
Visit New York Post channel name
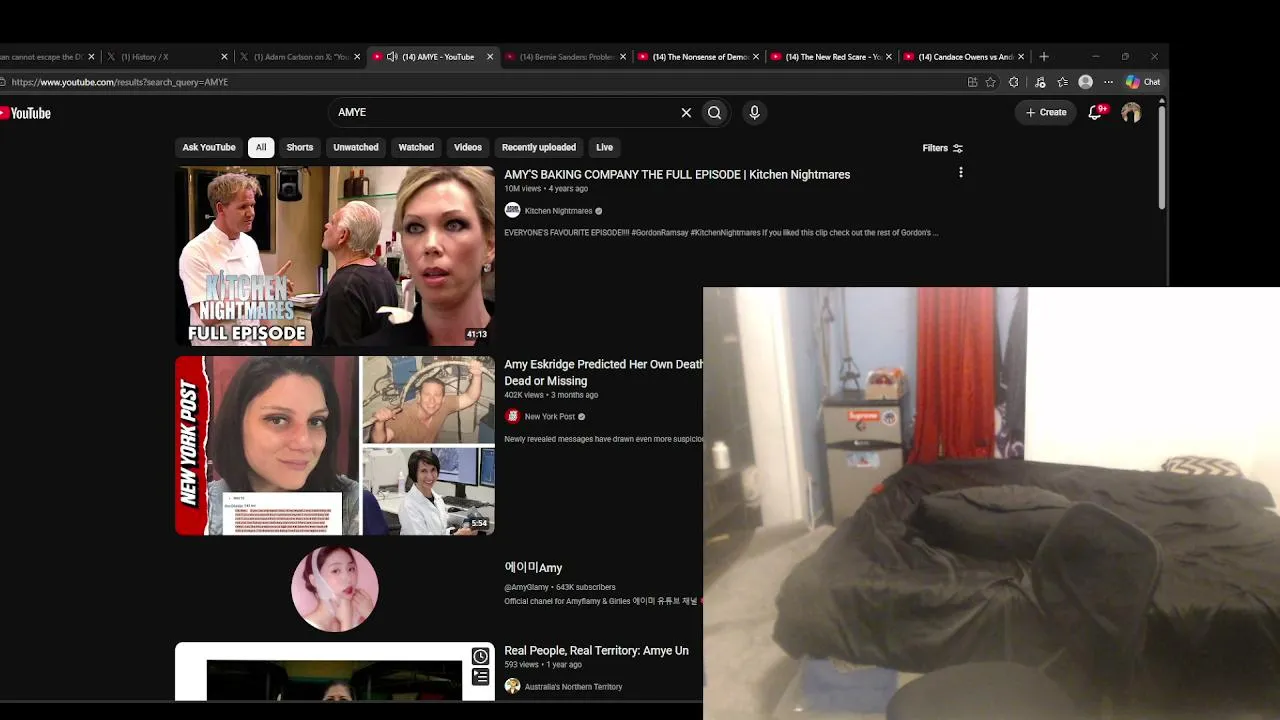point(550,416)
